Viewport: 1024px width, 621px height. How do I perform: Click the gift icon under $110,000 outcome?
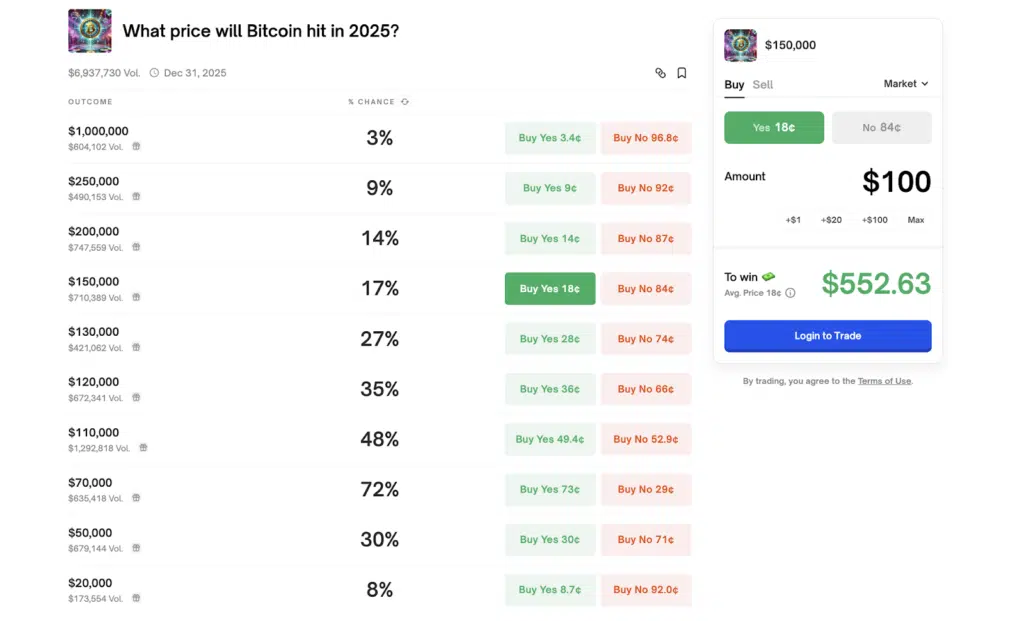pyautogui.click(x=143, y=448)
